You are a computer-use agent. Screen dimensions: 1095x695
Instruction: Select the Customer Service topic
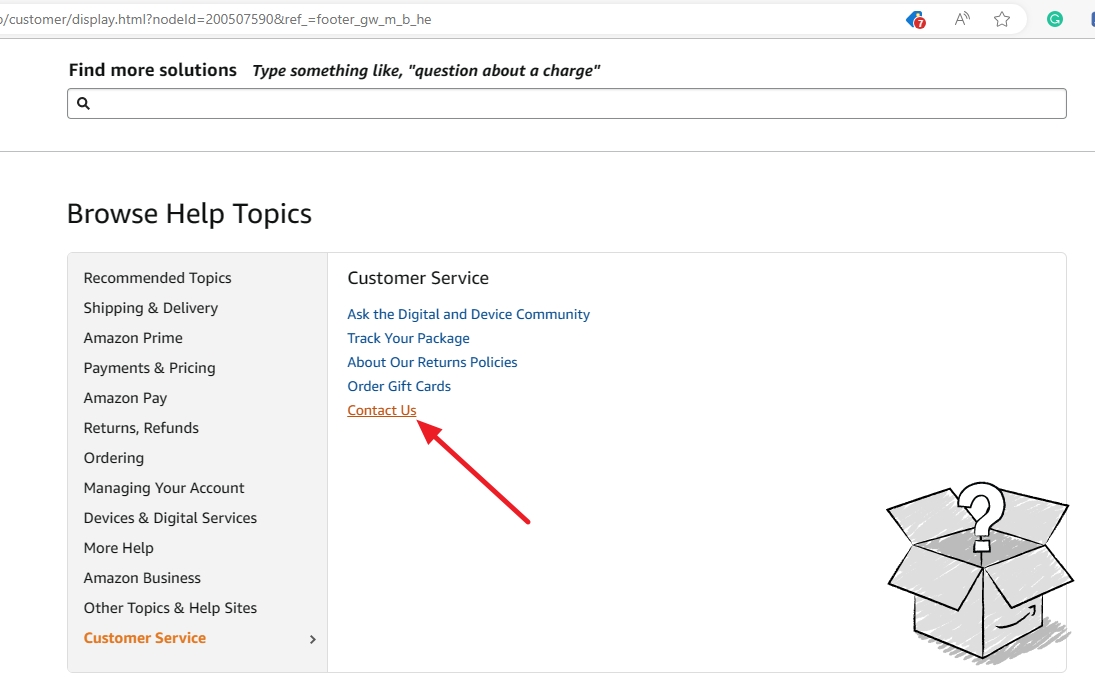click(x=145, y=638)
